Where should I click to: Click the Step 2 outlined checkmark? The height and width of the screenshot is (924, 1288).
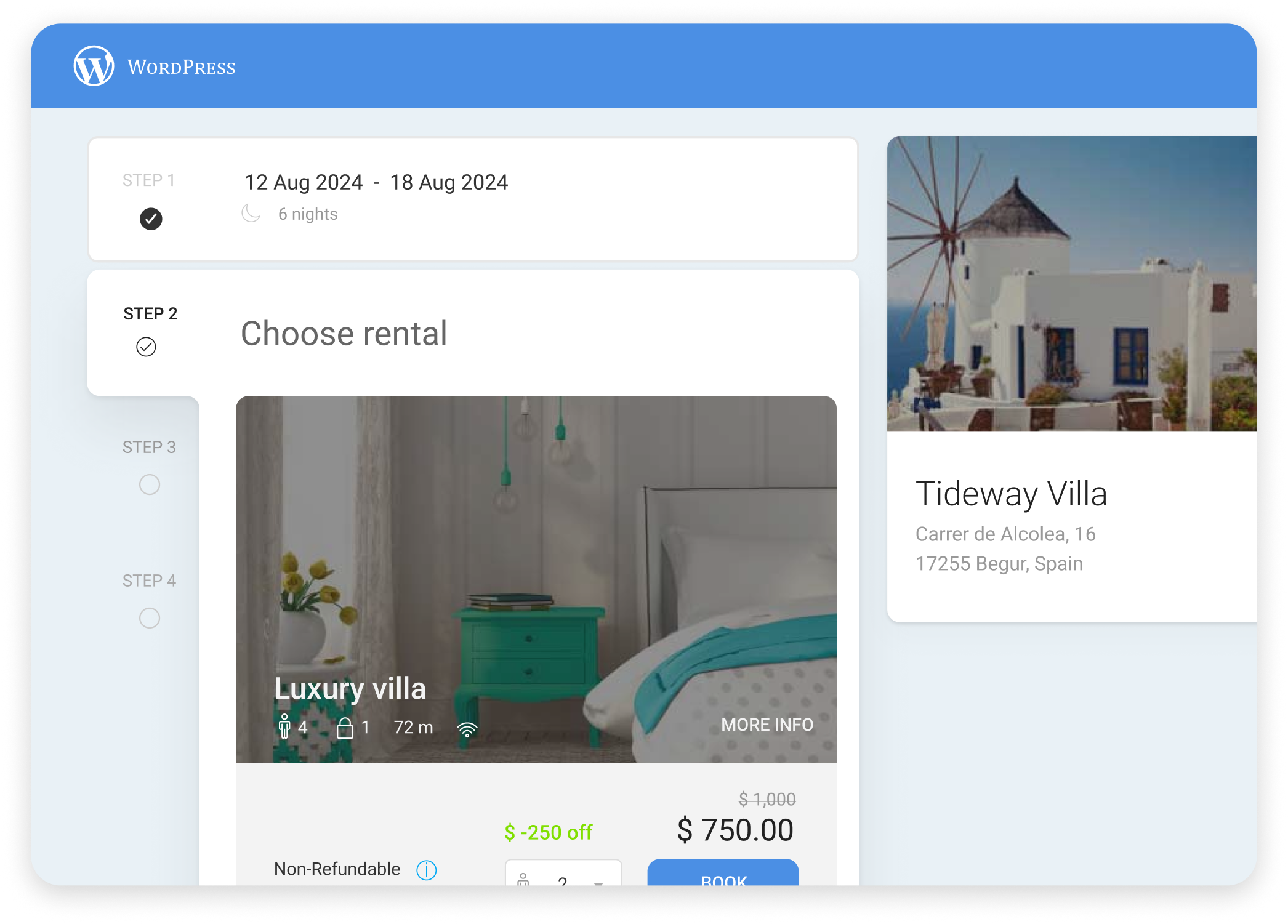[x=146, y=347]
